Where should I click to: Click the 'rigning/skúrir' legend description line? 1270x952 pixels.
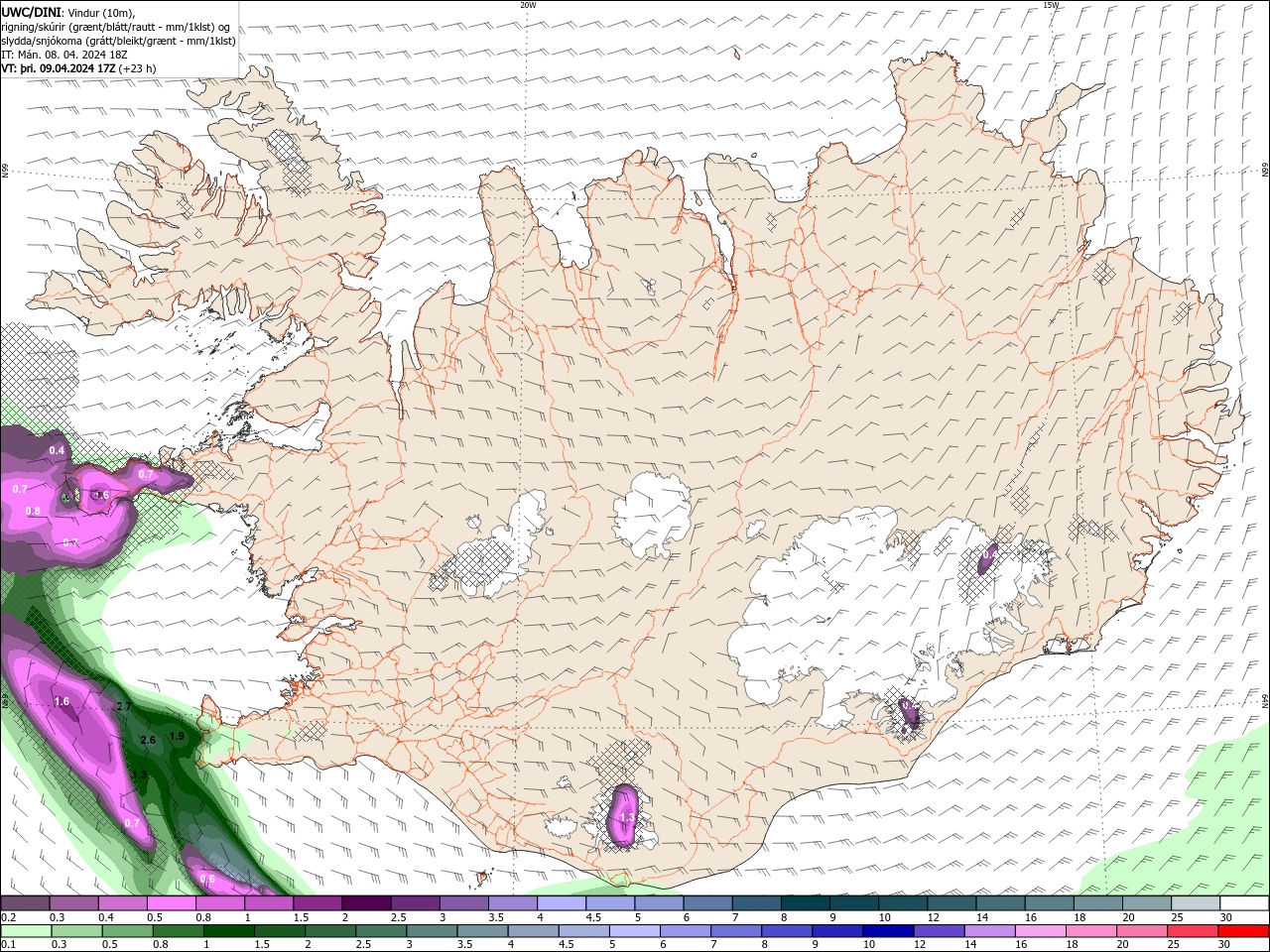click(x=116, y=26)
